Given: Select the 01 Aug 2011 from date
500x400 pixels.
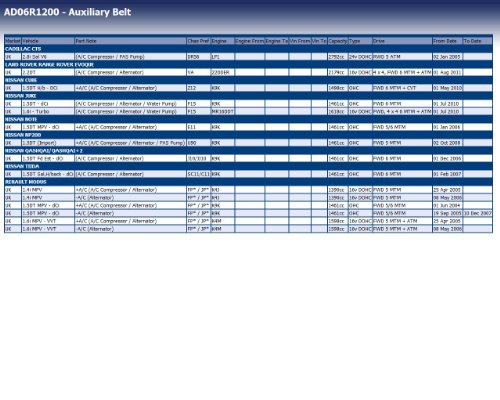Looking at the screenshot, I should click(x=447, y=72).
